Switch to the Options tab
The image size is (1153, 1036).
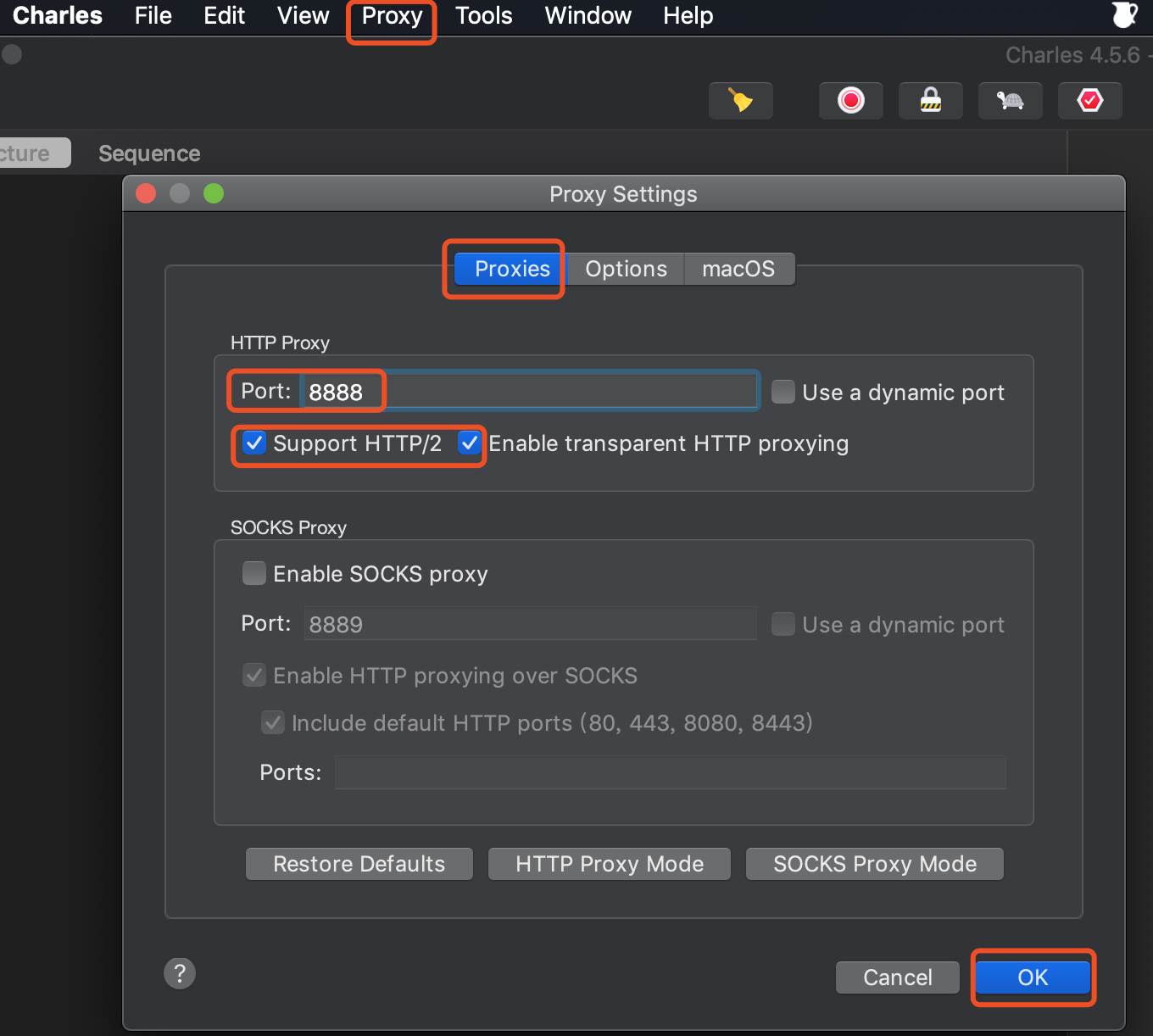[x=626, y=269]
